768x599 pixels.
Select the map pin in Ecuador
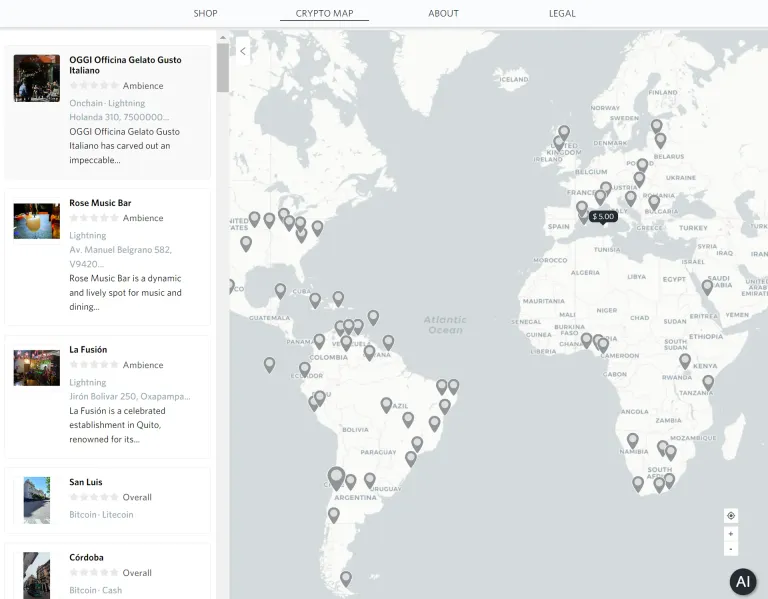point(305,370)
